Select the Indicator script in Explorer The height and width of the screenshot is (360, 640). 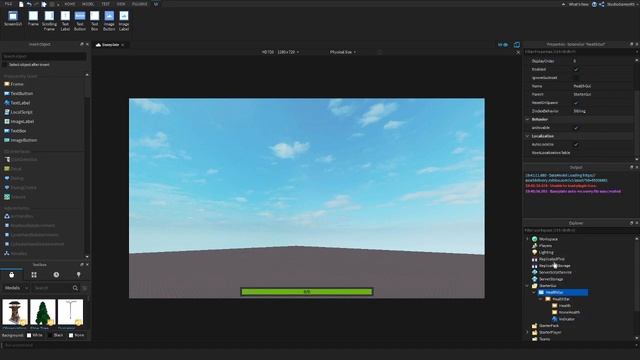564,319
